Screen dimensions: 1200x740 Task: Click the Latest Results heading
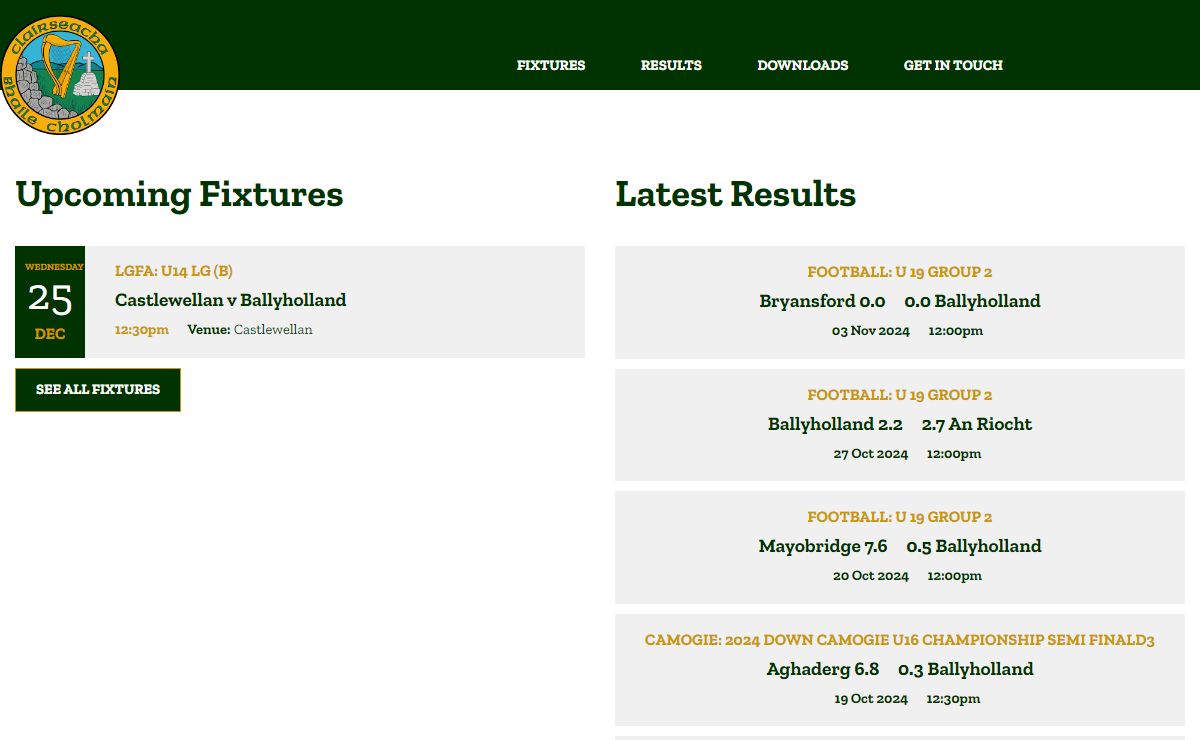pyautogui.click(x=736, y=194)
